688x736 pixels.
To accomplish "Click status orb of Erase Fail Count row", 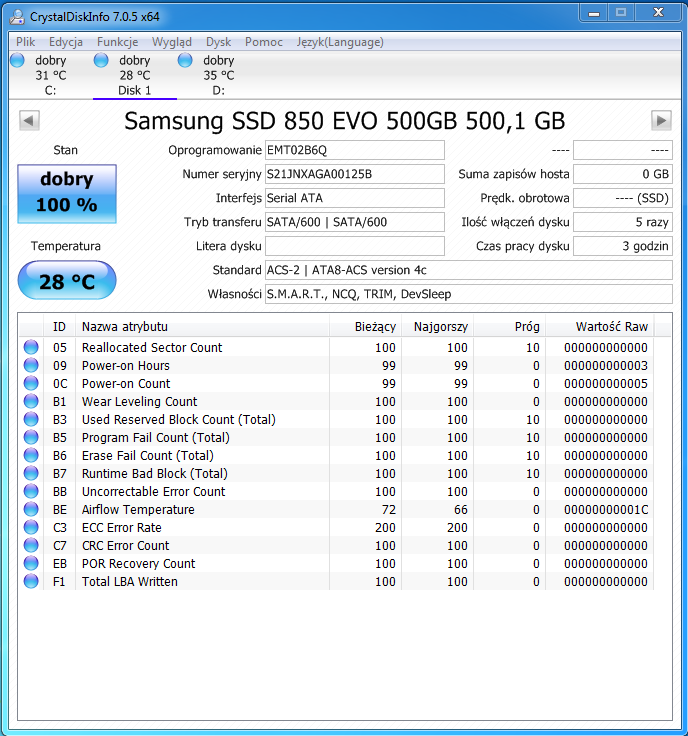I will pos(31,455).
